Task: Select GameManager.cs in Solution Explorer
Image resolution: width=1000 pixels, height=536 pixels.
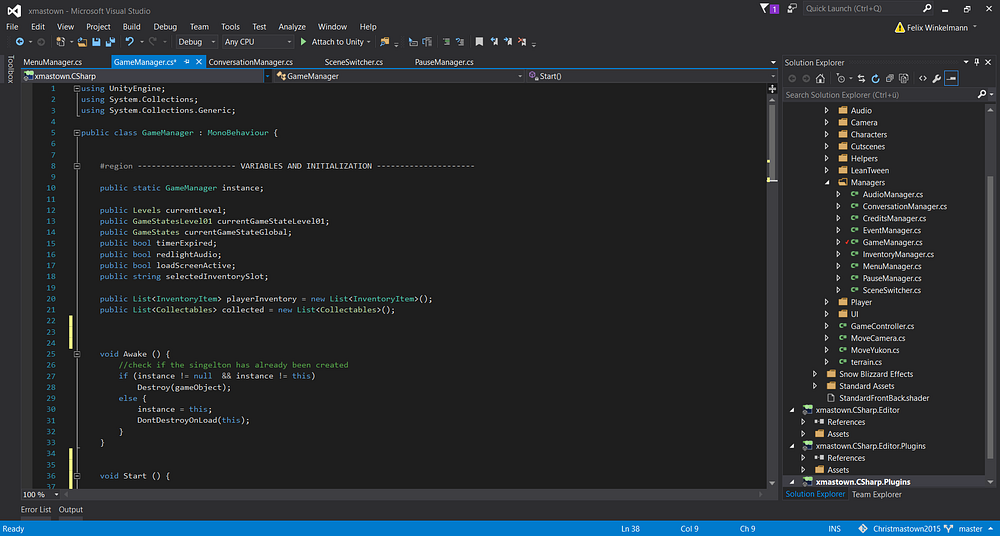Action: pos(892,242)
